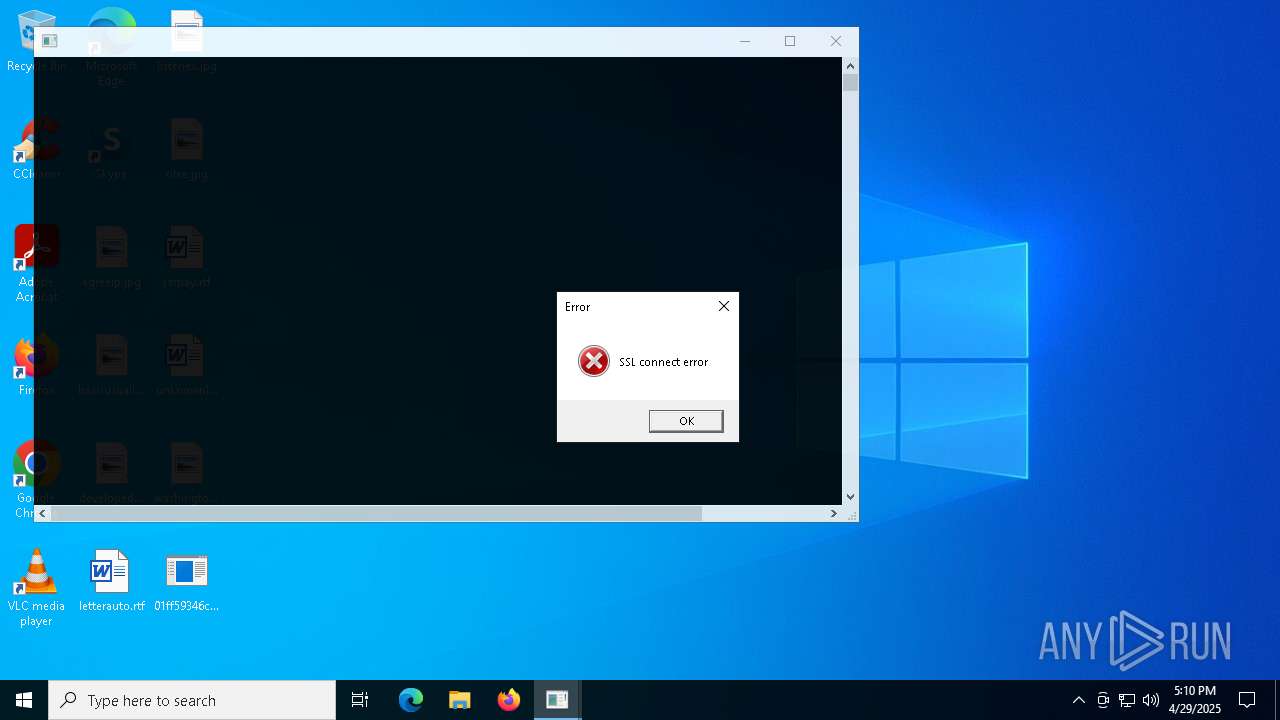
Task: Minimize the dark application window
Action: coord(744,41)
